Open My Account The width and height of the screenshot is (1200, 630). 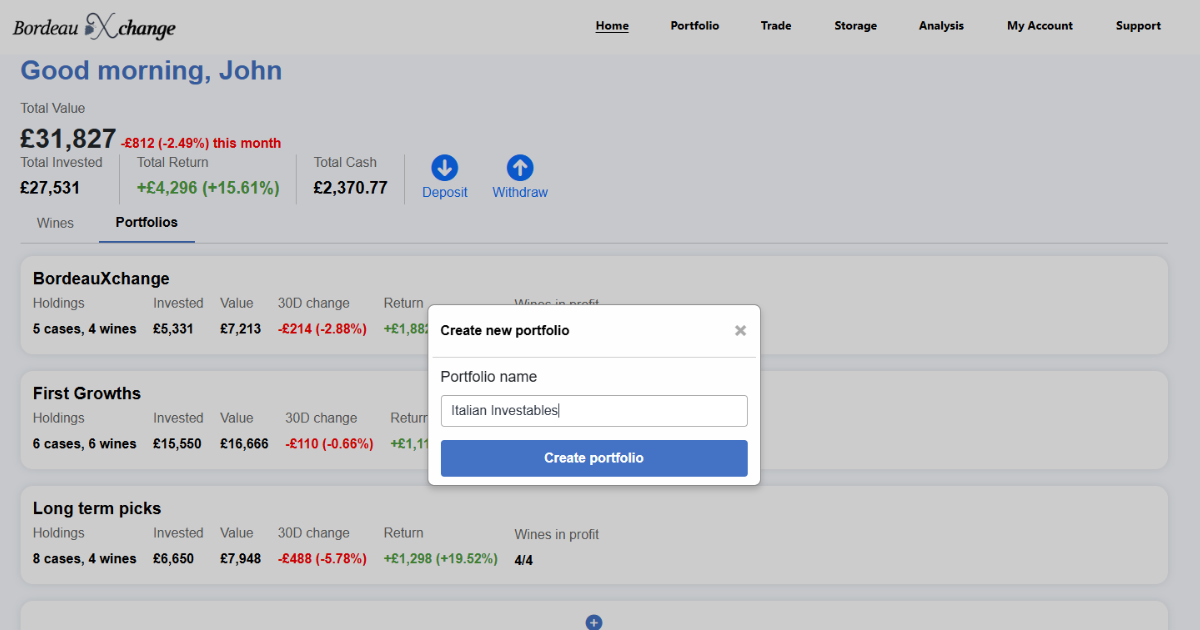pos(1040,26)
